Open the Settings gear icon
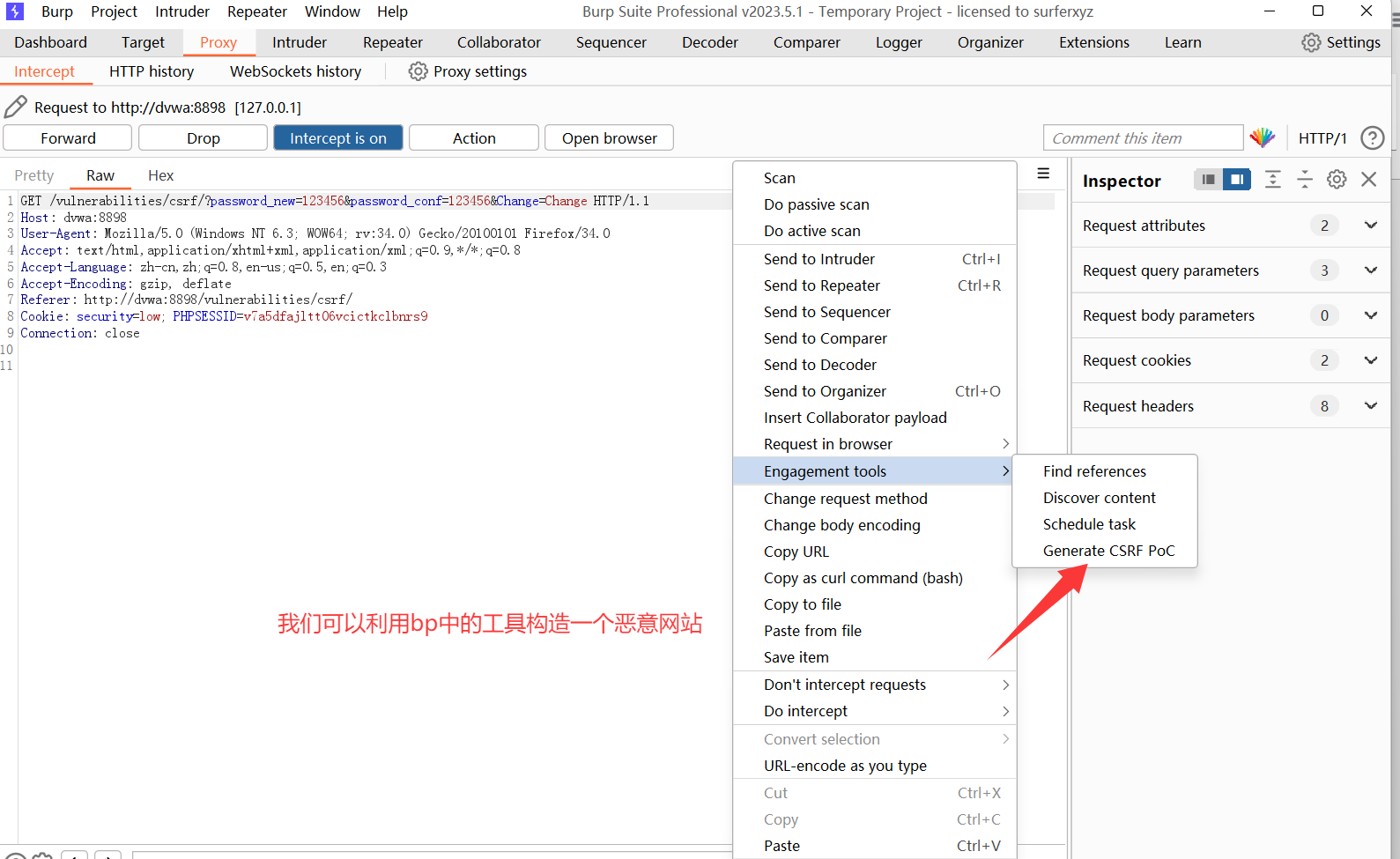1400x859 pixels. pos(1311,42)
